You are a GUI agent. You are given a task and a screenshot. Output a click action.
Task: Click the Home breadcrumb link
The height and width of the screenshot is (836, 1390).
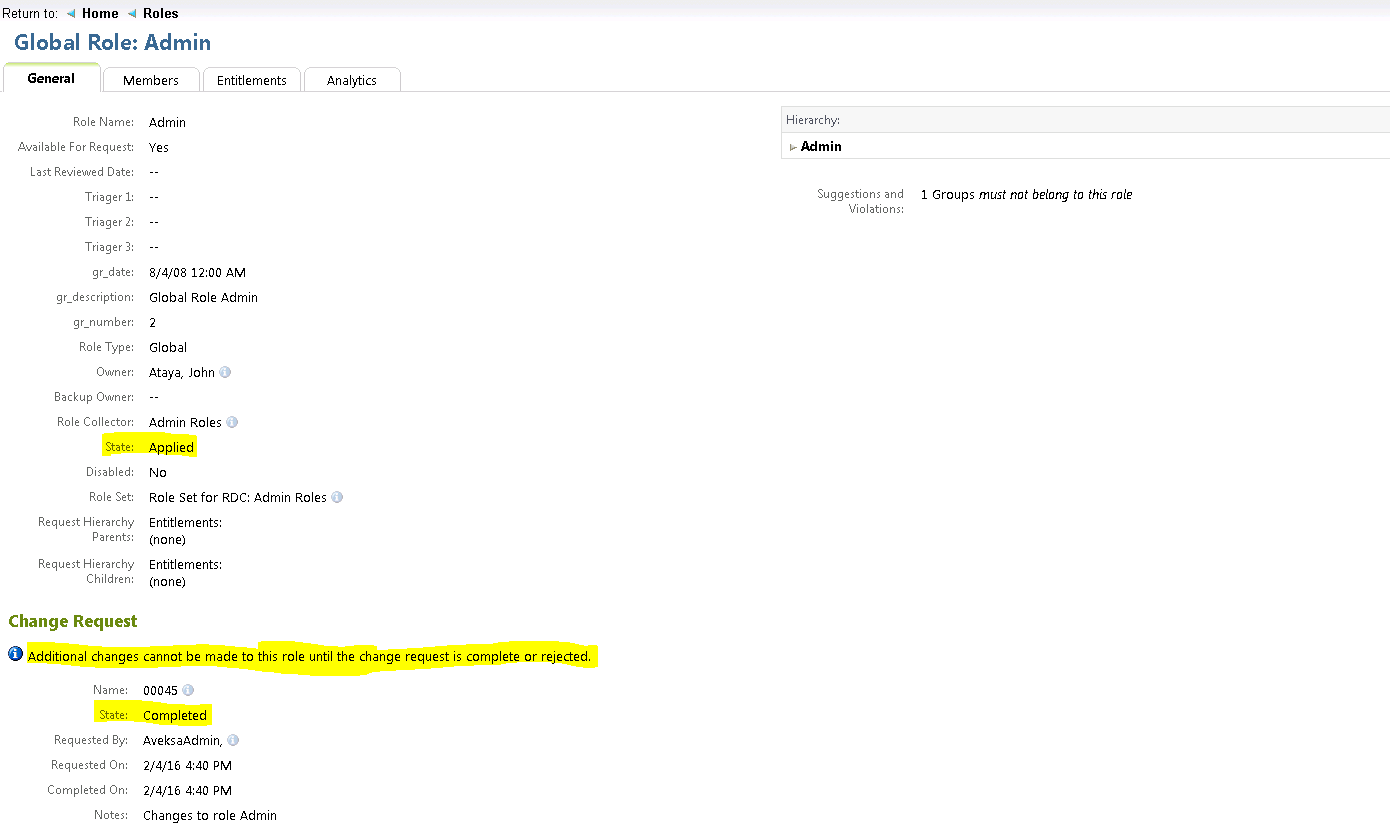[x=100, y=13]
